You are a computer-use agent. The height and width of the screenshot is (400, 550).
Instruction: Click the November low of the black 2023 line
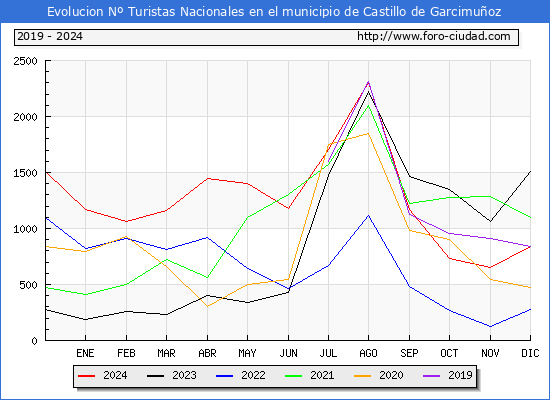click(490, 221)
